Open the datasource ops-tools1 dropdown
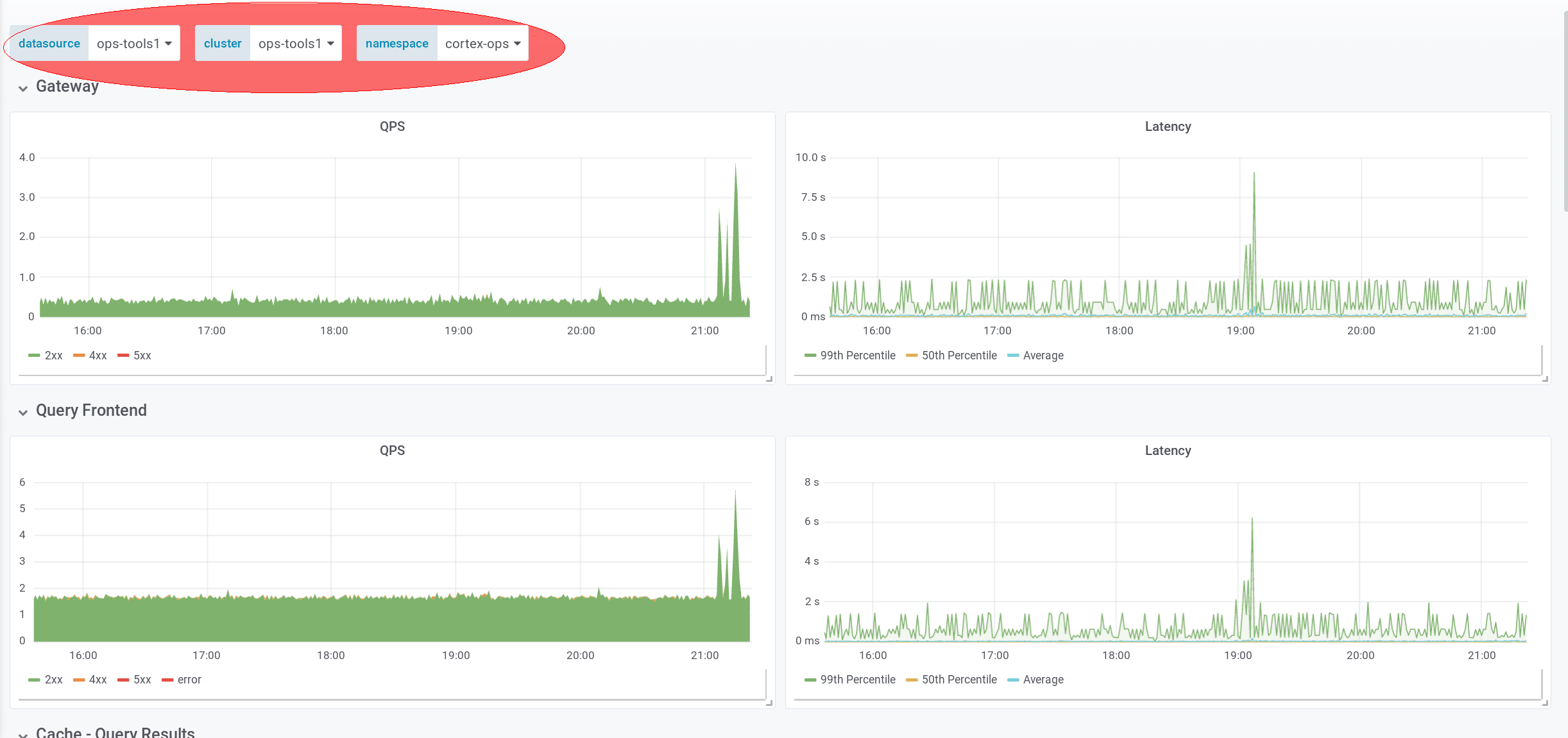 coord(134,44)
